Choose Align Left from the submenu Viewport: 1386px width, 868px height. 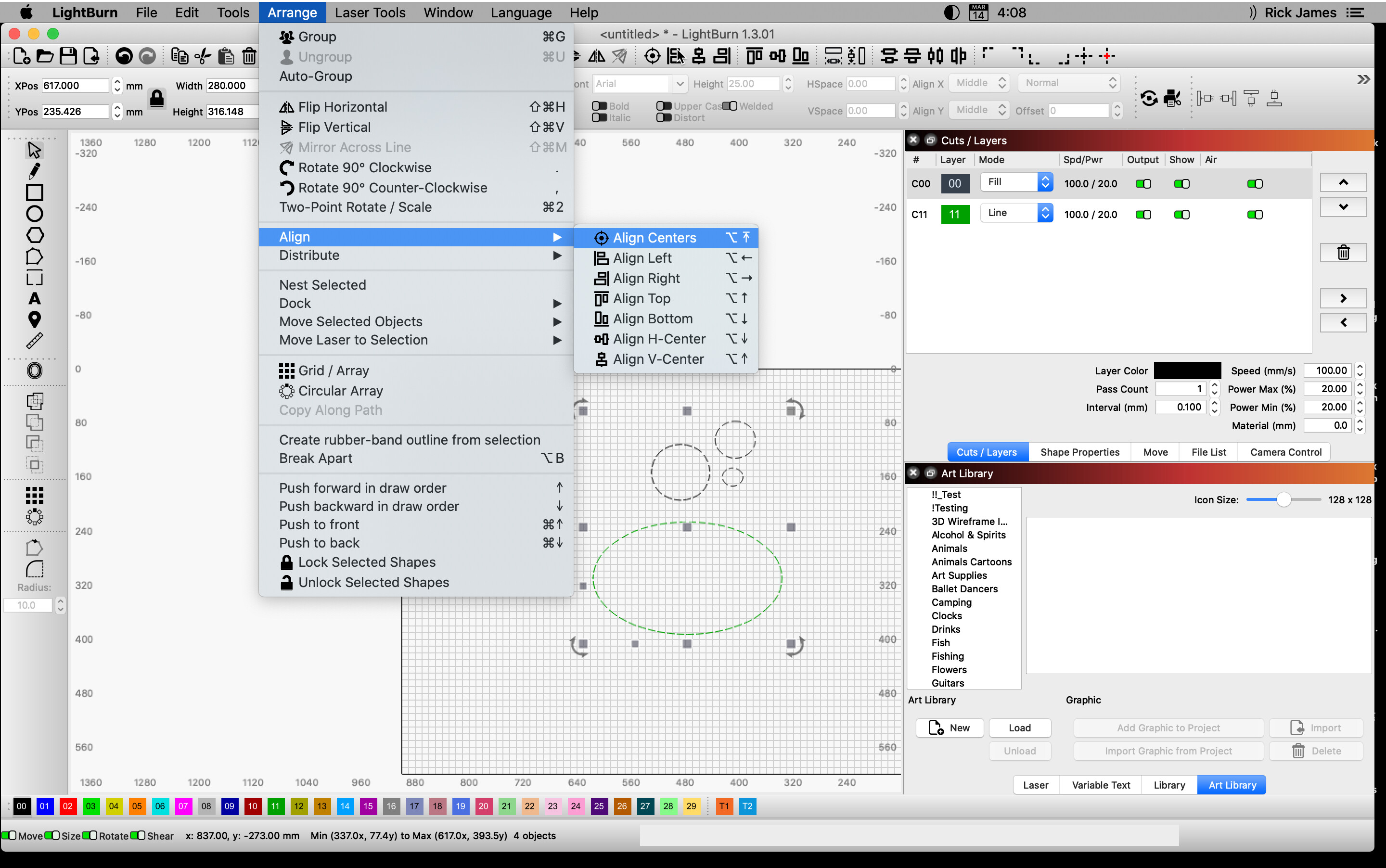pos(666,258)
